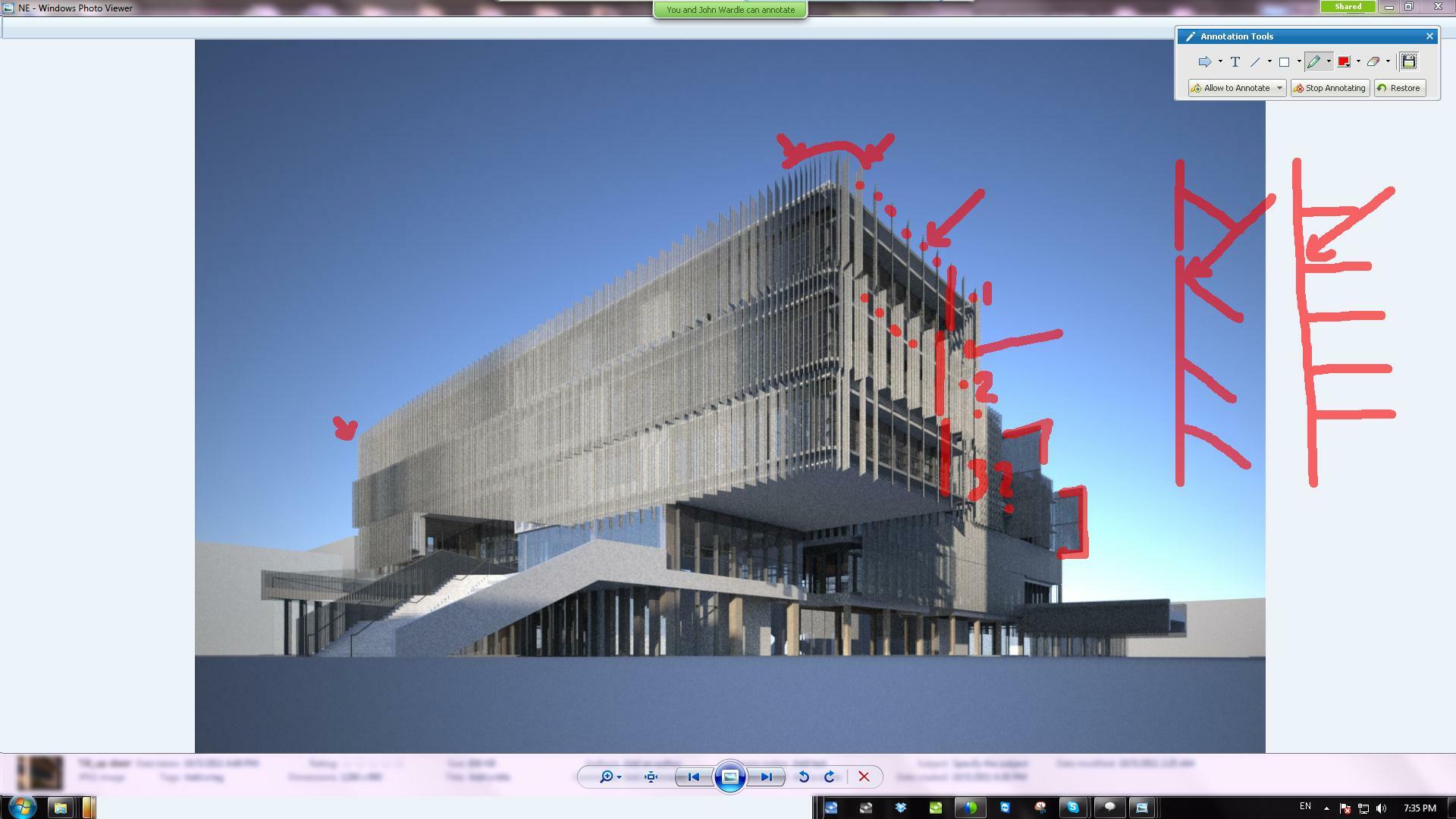Screen dimensions: 1456x819
Task: Click Restore annotations button
Action: pos(1399,88)
